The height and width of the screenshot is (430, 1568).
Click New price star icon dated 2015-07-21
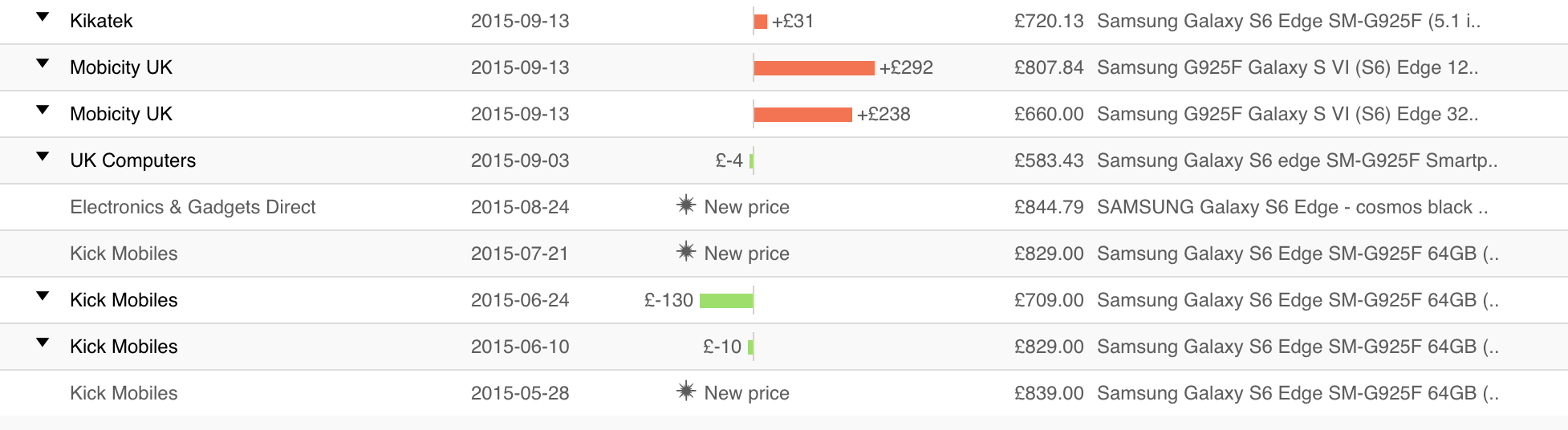685,252
